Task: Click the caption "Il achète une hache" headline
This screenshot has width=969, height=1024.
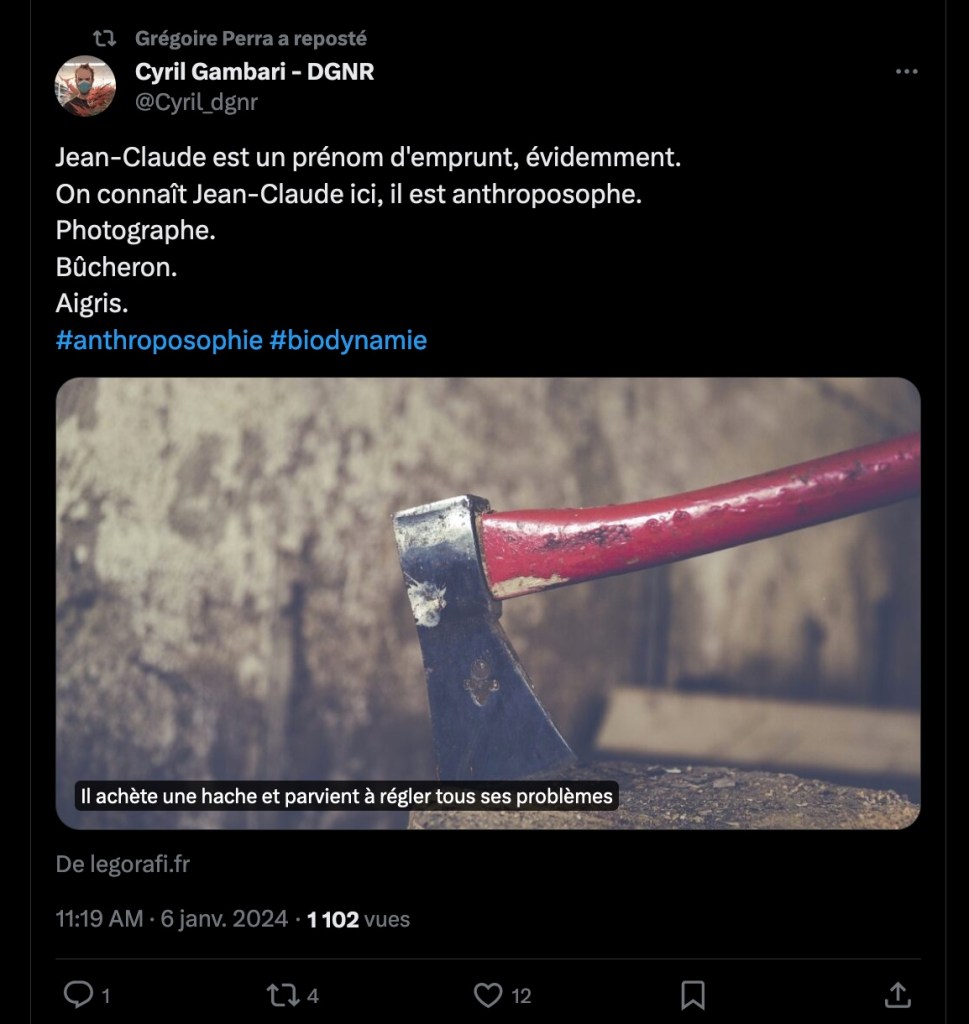Action: [346, 797]
